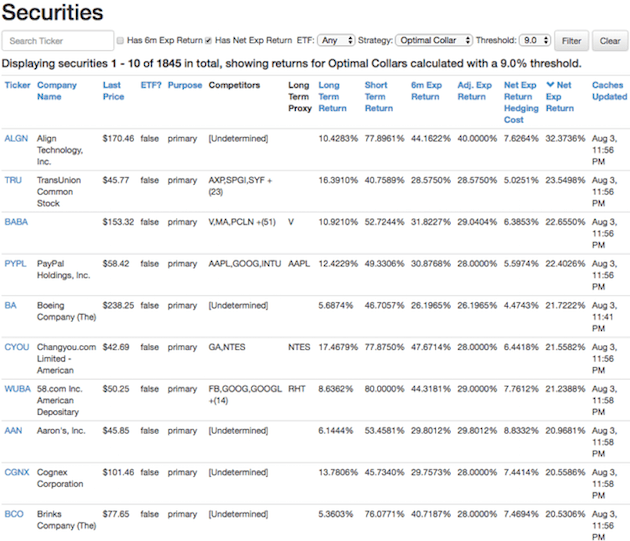Open the Strategy dropdown showing Optimal Collar
Viewport: 630px width, 541px height.
tap(433, 41)
